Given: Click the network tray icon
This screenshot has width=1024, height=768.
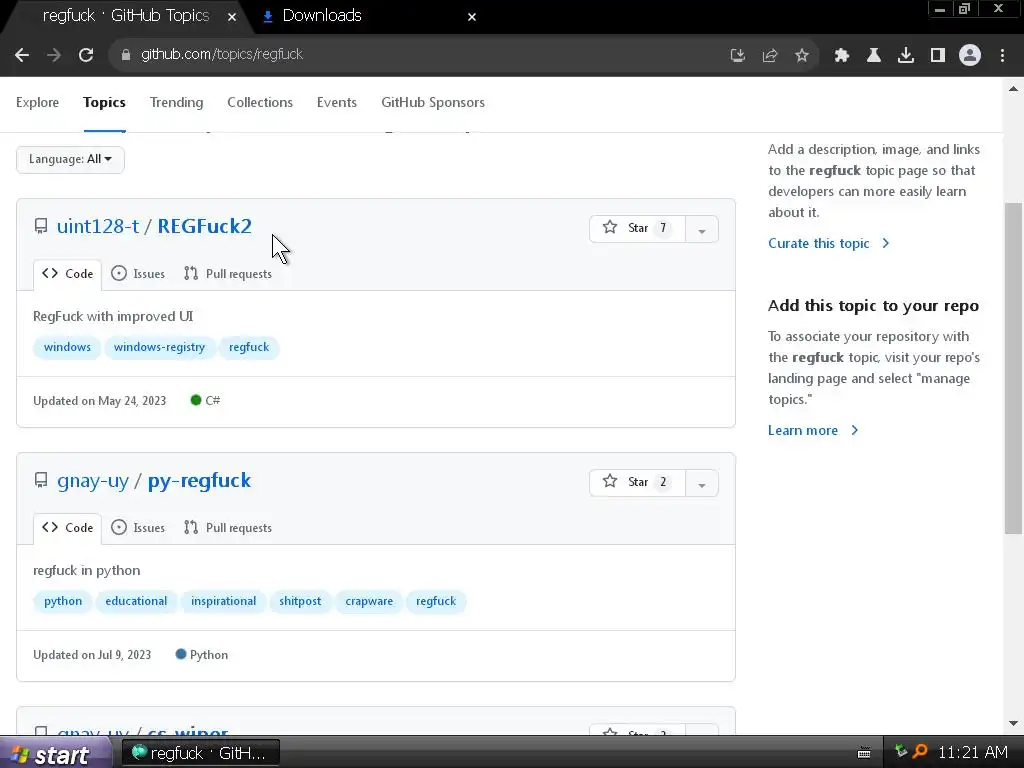Looking at the screenshot, I should click(x=901, y=751).
